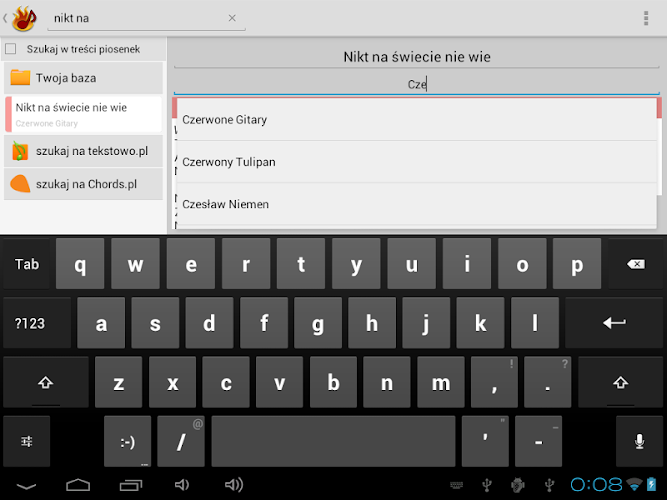Tap the letter r key

pos(246,264)
